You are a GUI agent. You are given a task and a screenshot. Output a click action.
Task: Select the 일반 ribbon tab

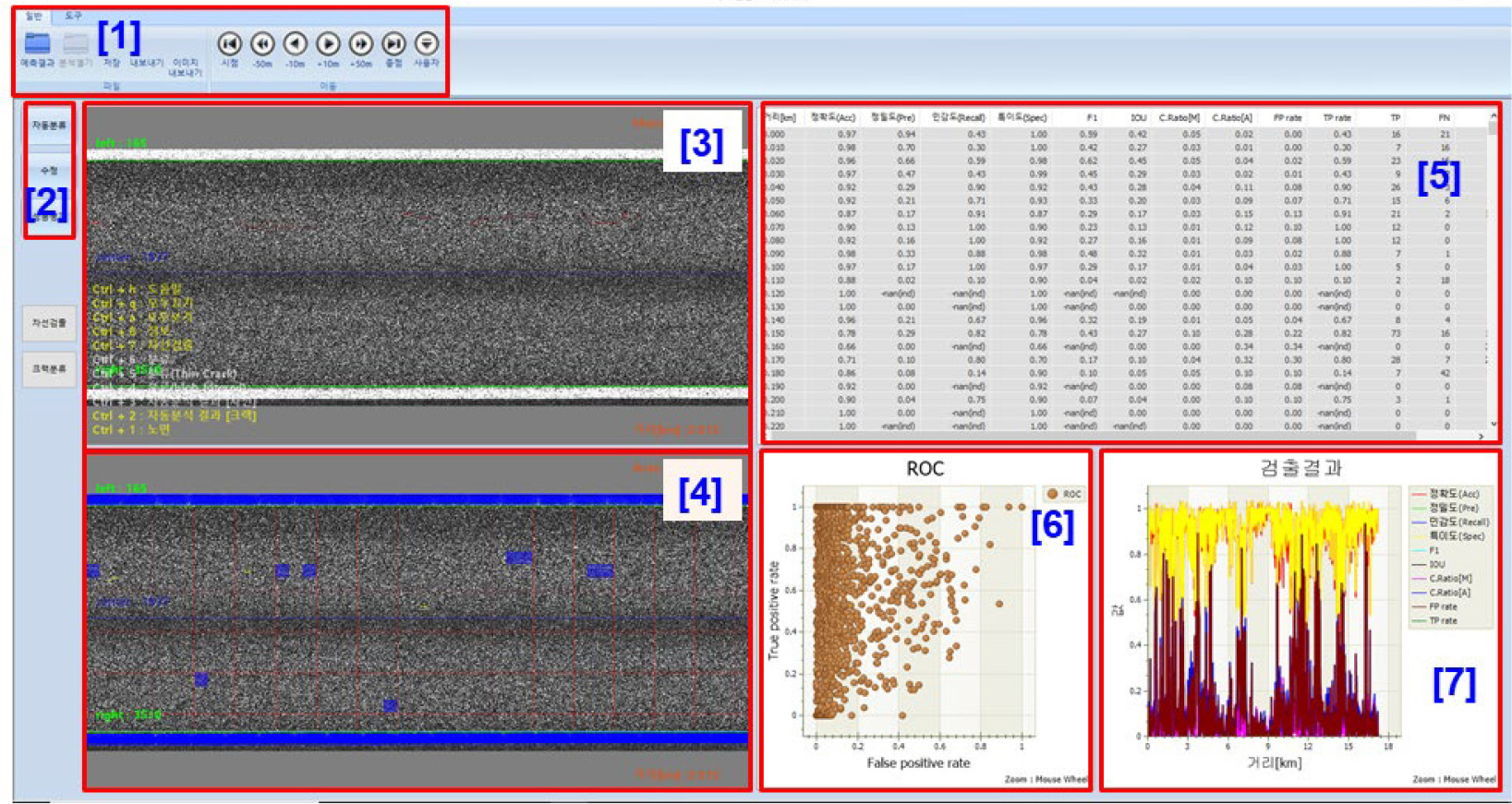[x=34, y=16]
